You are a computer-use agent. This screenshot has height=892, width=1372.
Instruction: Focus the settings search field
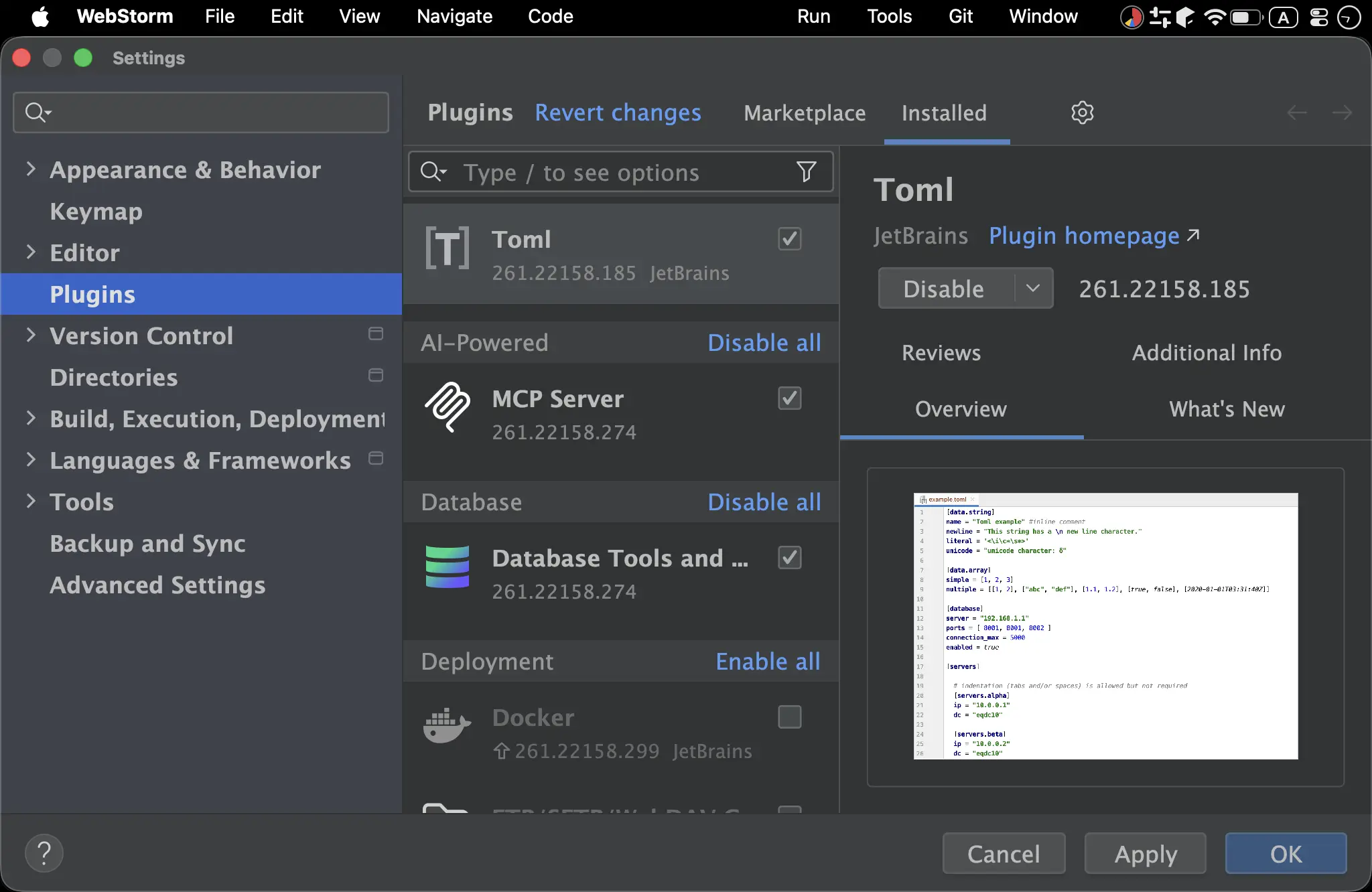(x=201, y=113)
